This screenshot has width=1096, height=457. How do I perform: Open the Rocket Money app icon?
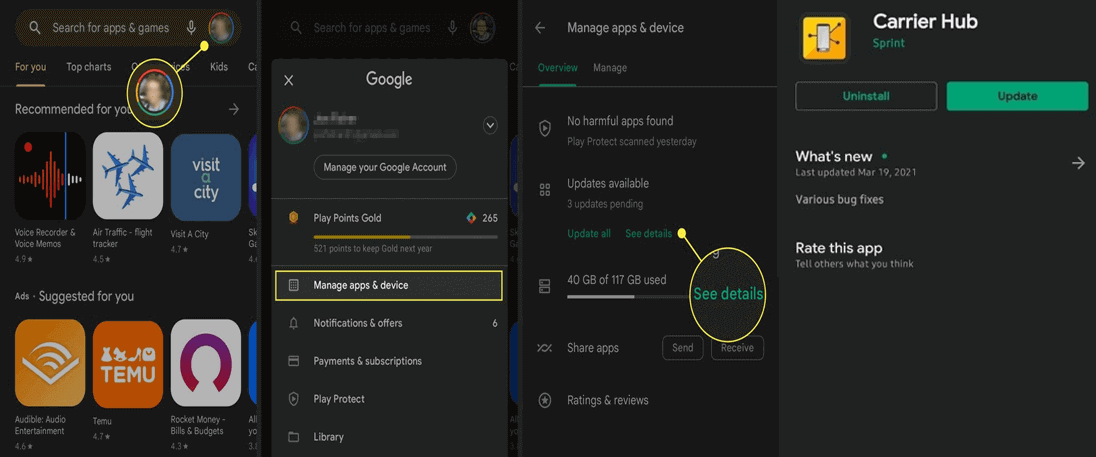[x=205, y=363]
